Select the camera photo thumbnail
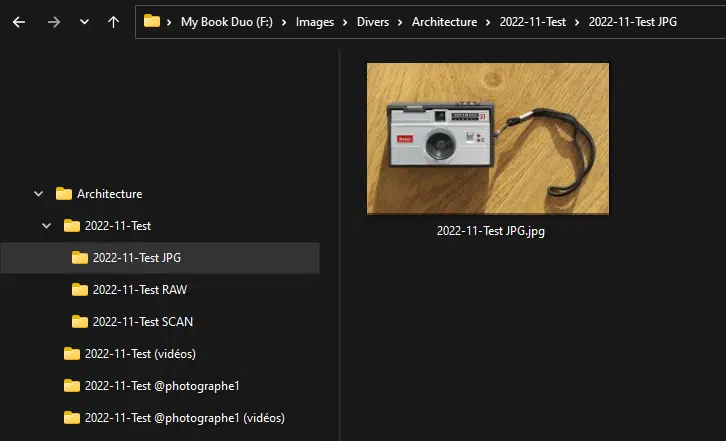Viewport: 726px width, 441px height. 488,139
